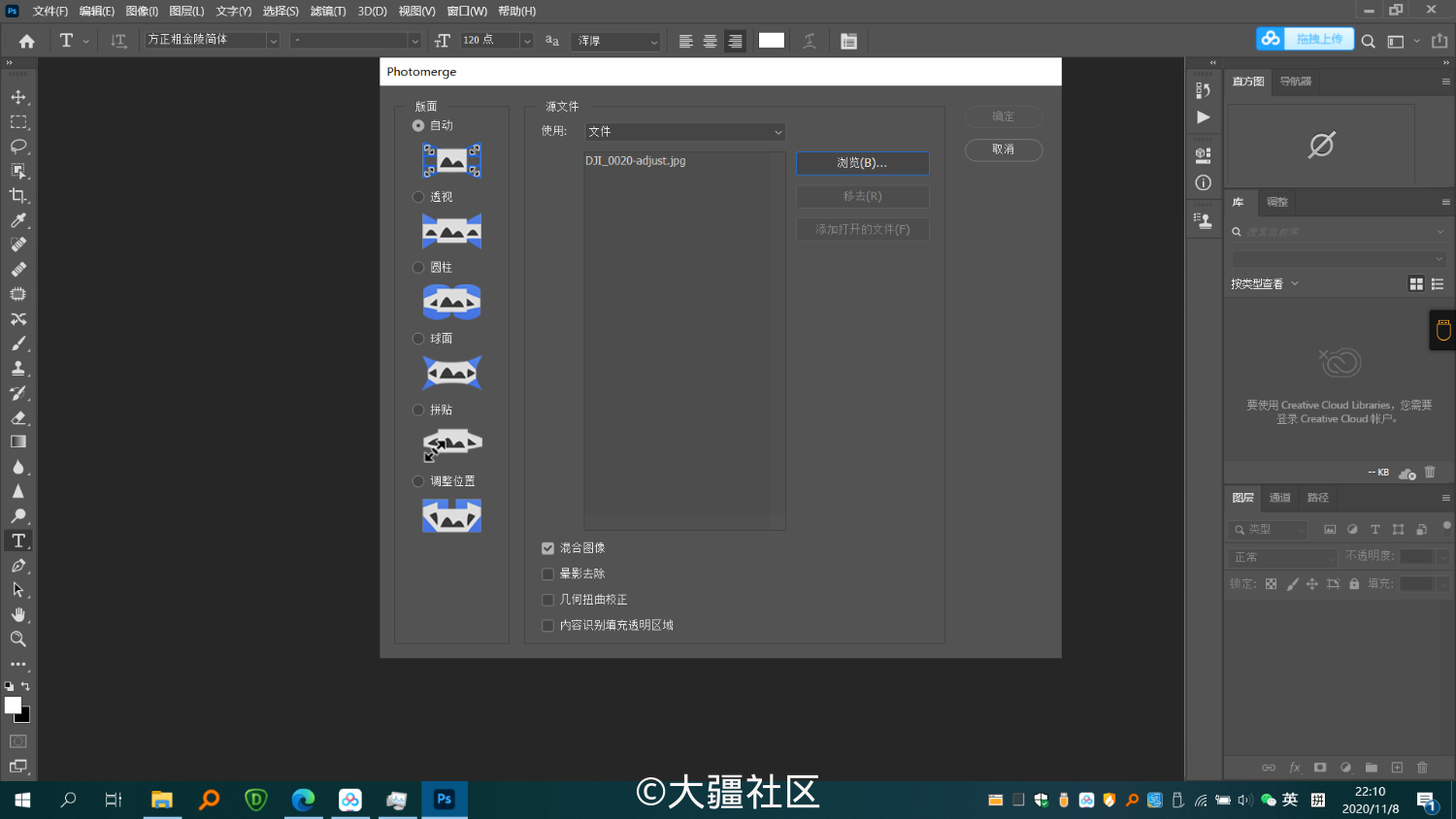
Task: Open the center text alignment option
Action: point(710,40)
